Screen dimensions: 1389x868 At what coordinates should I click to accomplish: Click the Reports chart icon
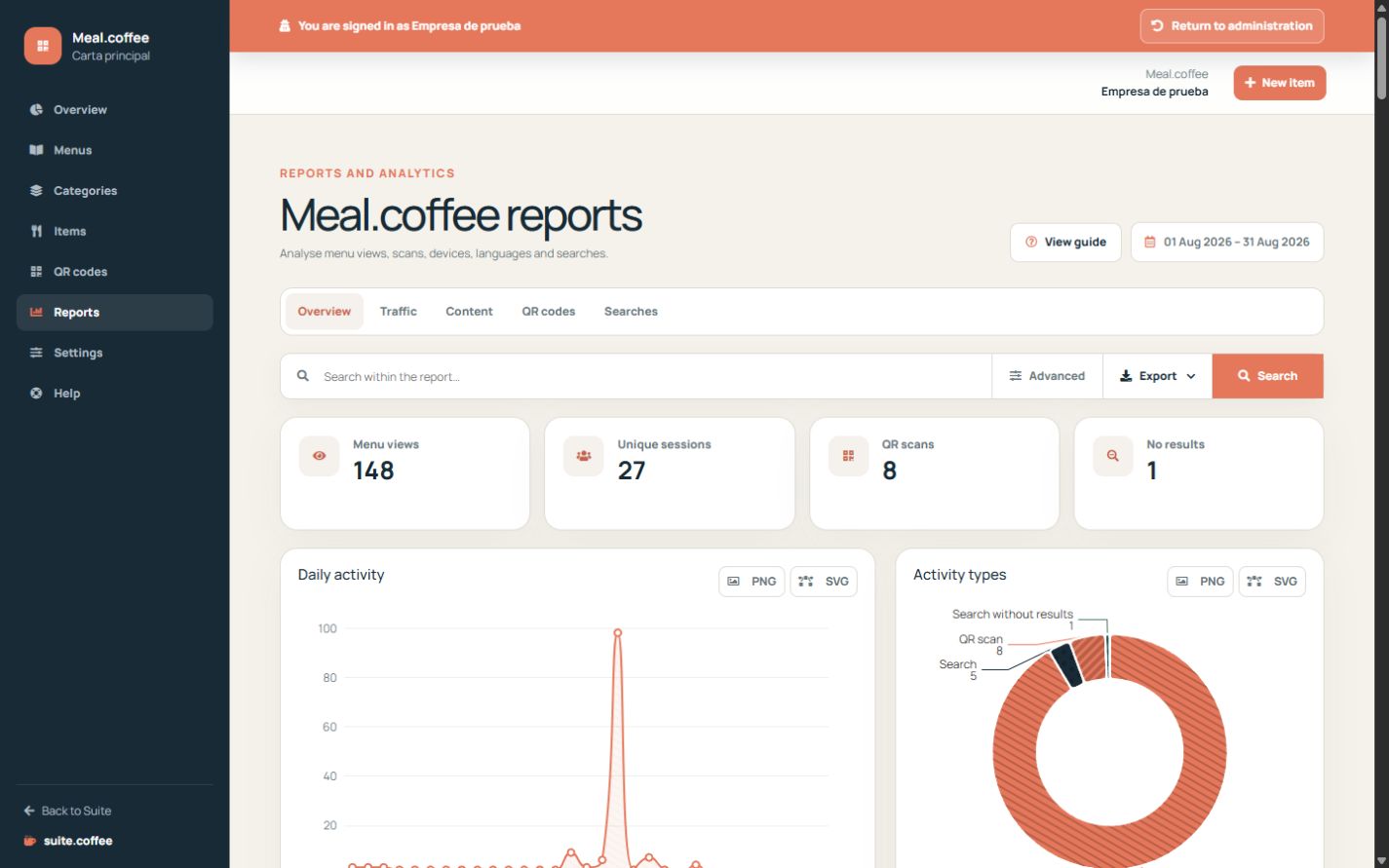[36, 313]
